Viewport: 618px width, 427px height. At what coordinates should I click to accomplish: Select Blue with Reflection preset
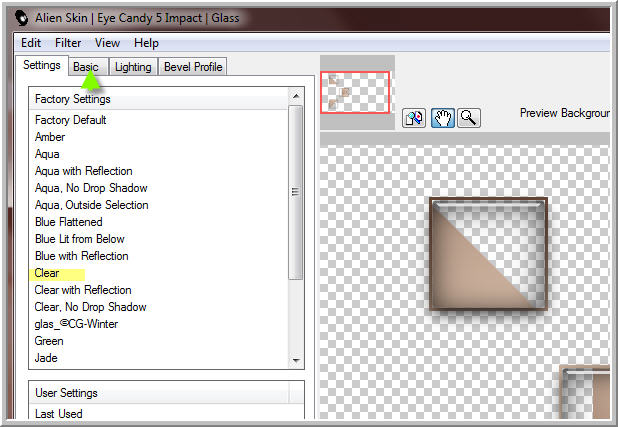pos(82,255)
